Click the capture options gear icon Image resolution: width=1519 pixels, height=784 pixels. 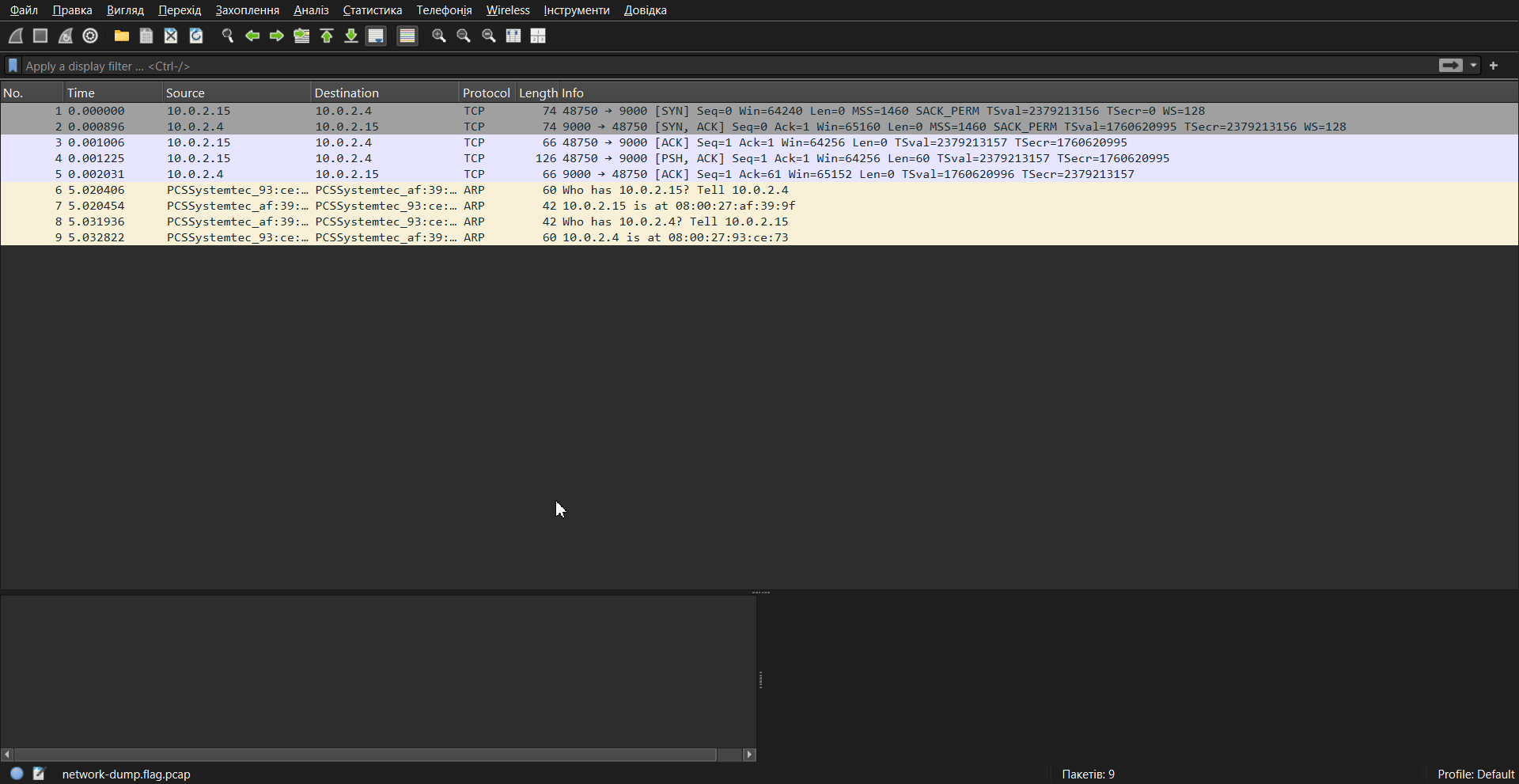tap(90, 36)
